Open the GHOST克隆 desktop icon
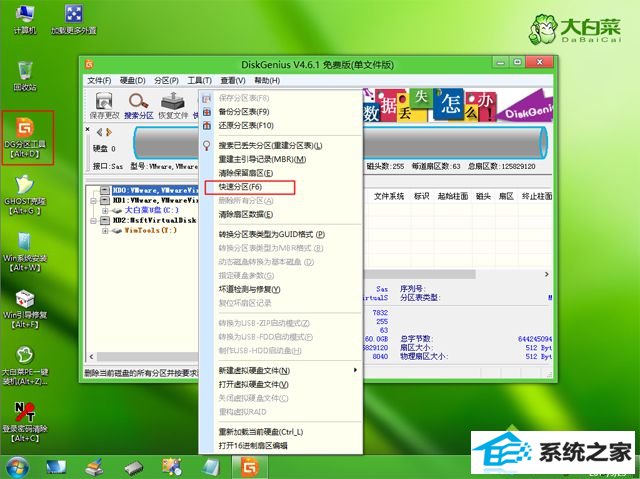 24,195
